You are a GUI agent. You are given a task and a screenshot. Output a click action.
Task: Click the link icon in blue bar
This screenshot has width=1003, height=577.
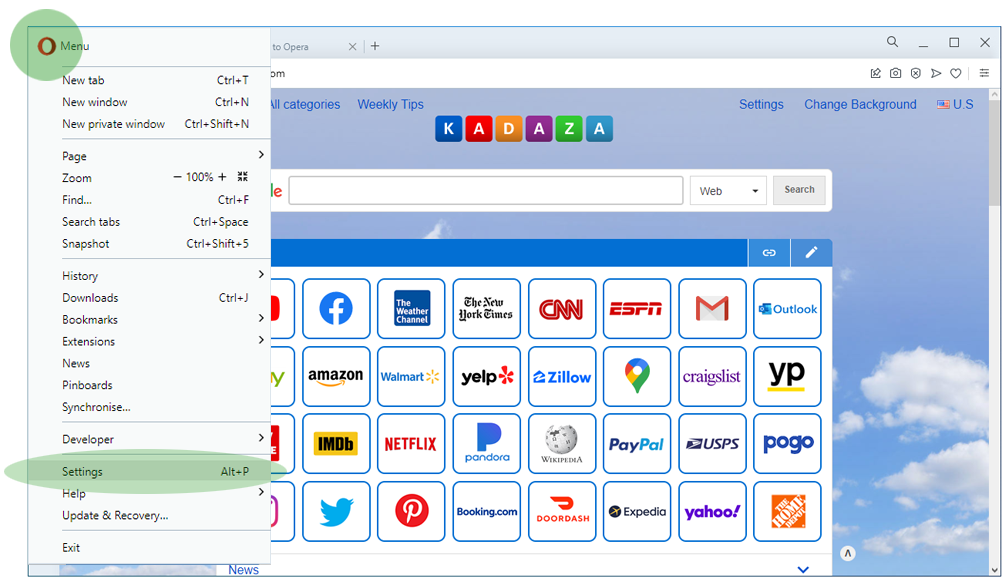click(769, 253)
